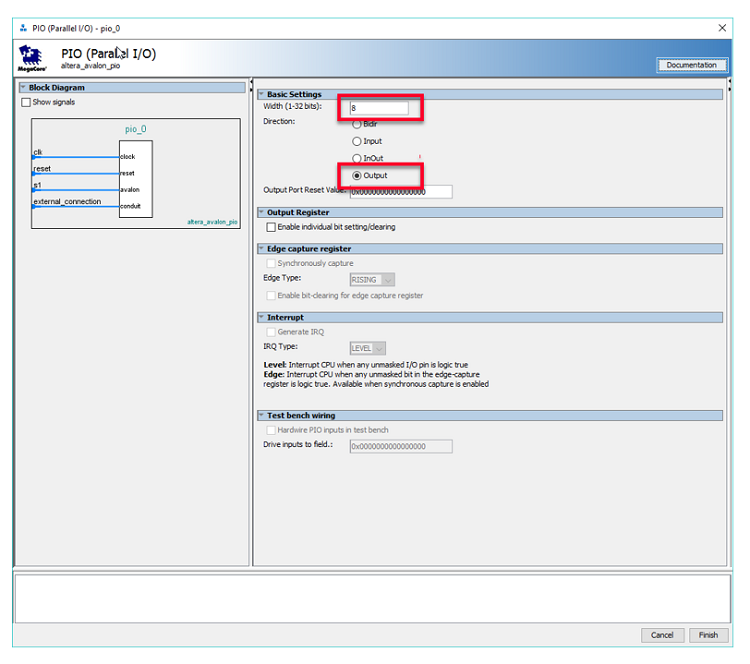Collapse the Basic Settings section
The width and height of the screenshot is (750, 664).
[261, 94]
